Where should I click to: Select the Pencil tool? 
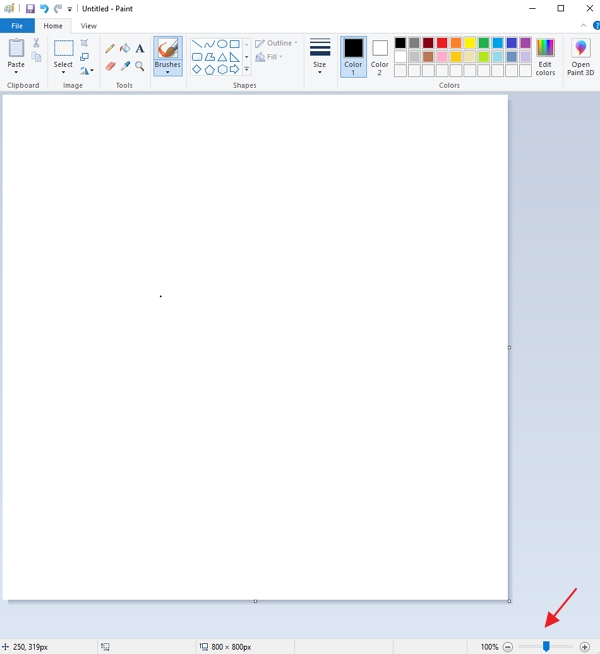110,48
